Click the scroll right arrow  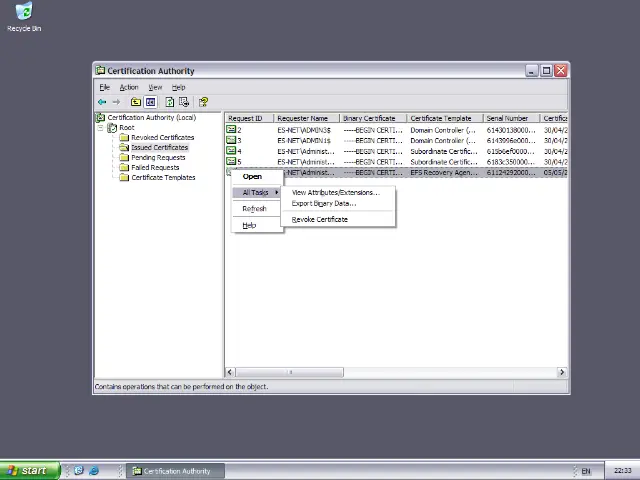tap(562, 372)
